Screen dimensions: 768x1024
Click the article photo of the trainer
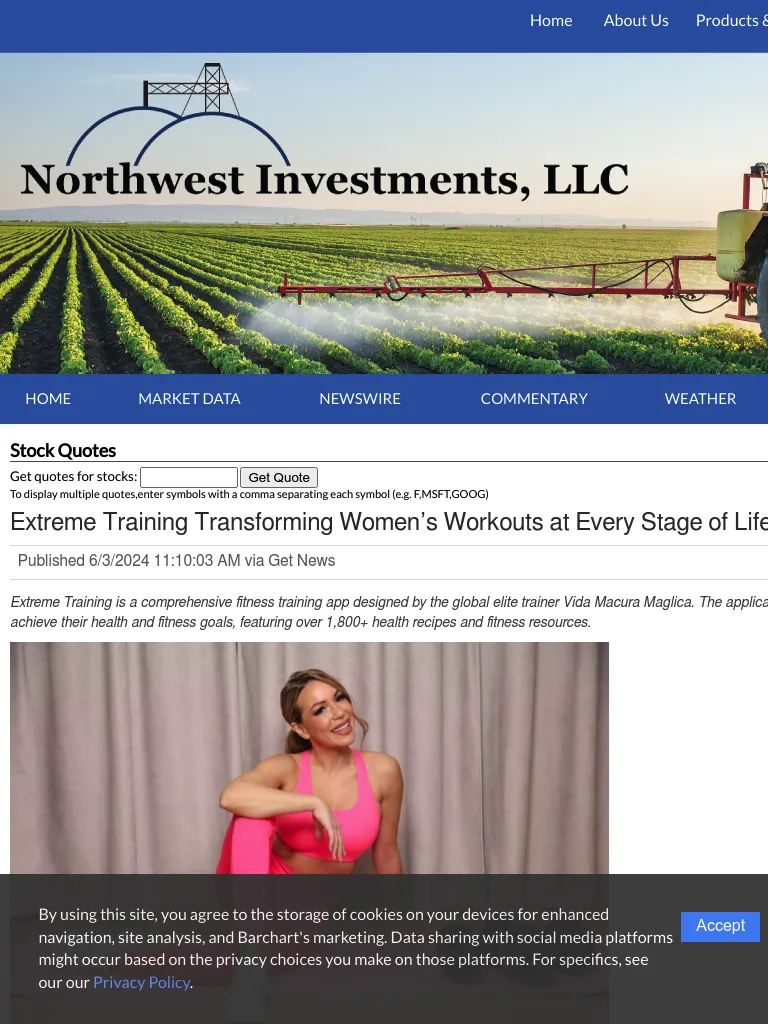pos(309,758)
